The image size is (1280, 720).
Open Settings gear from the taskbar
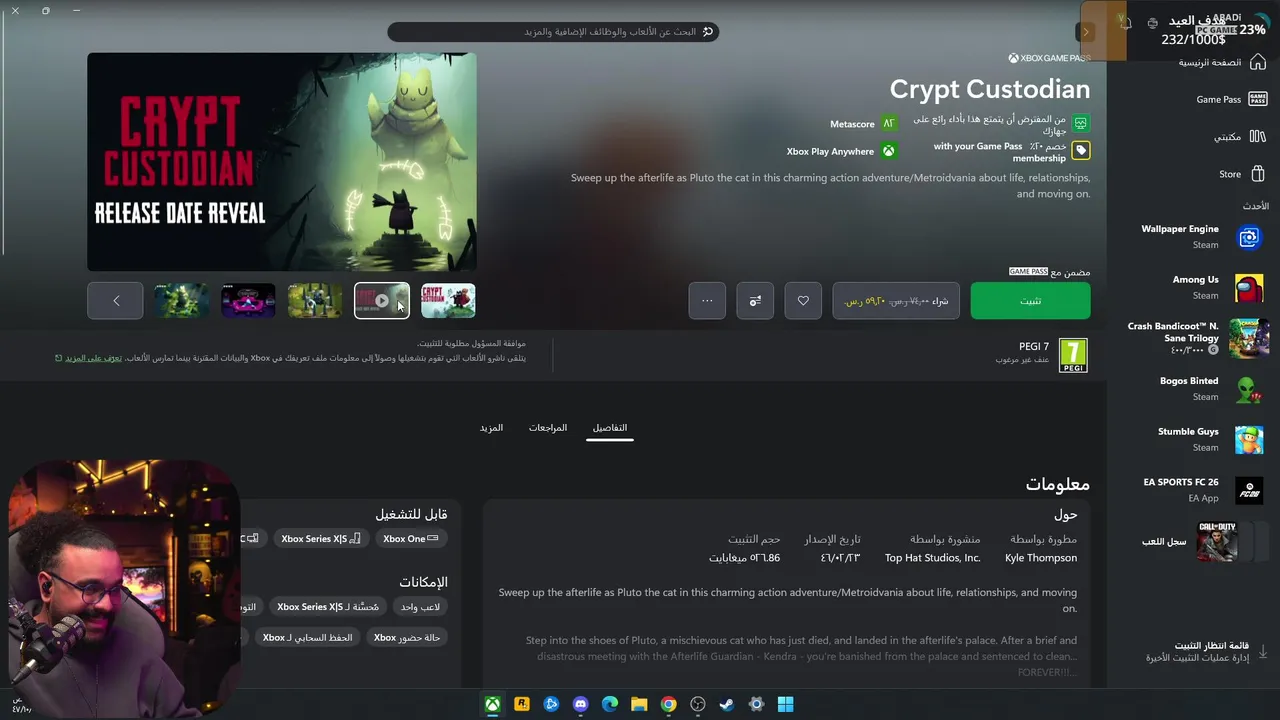click(x=757, y=704)
